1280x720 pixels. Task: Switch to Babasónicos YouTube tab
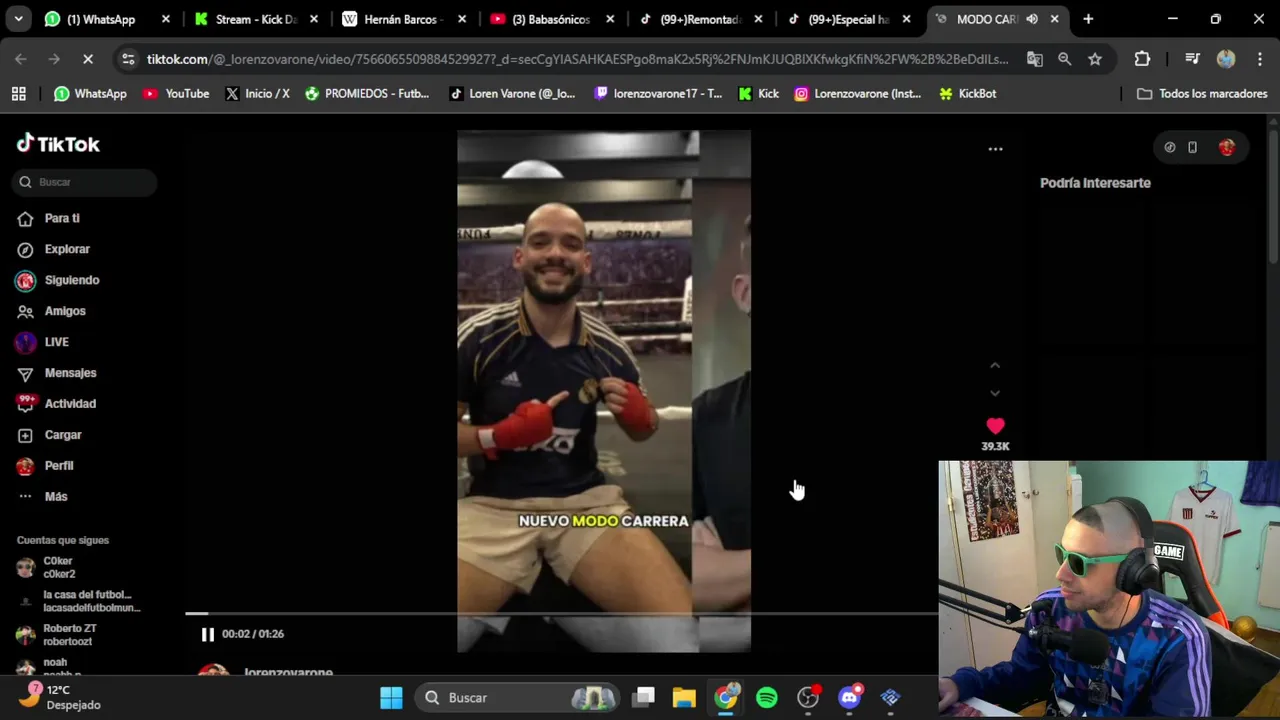coord(551,19)
